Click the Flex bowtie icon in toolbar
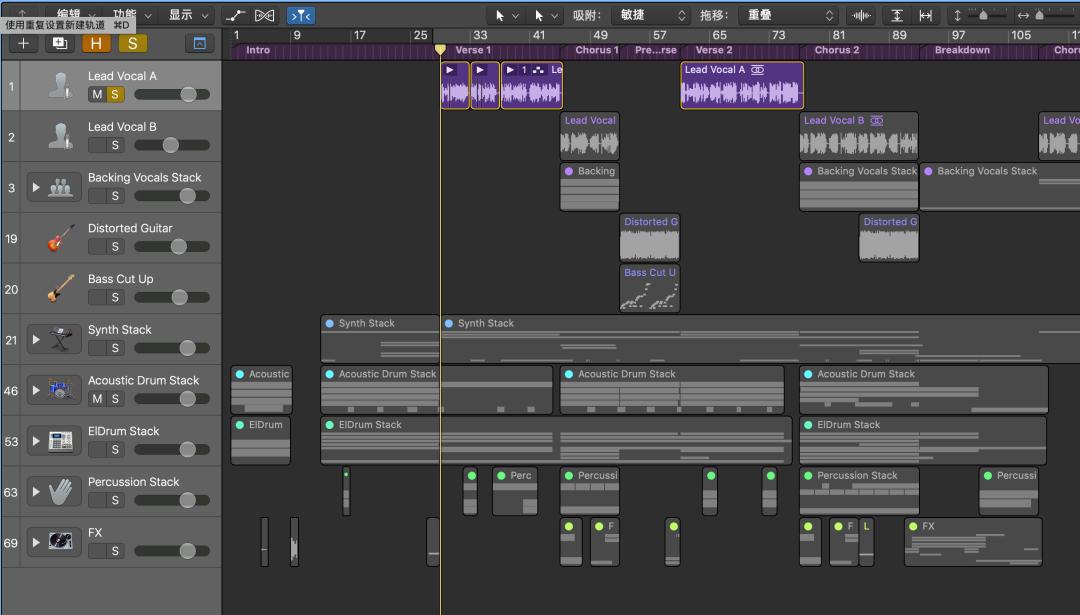 pos(265,15)
